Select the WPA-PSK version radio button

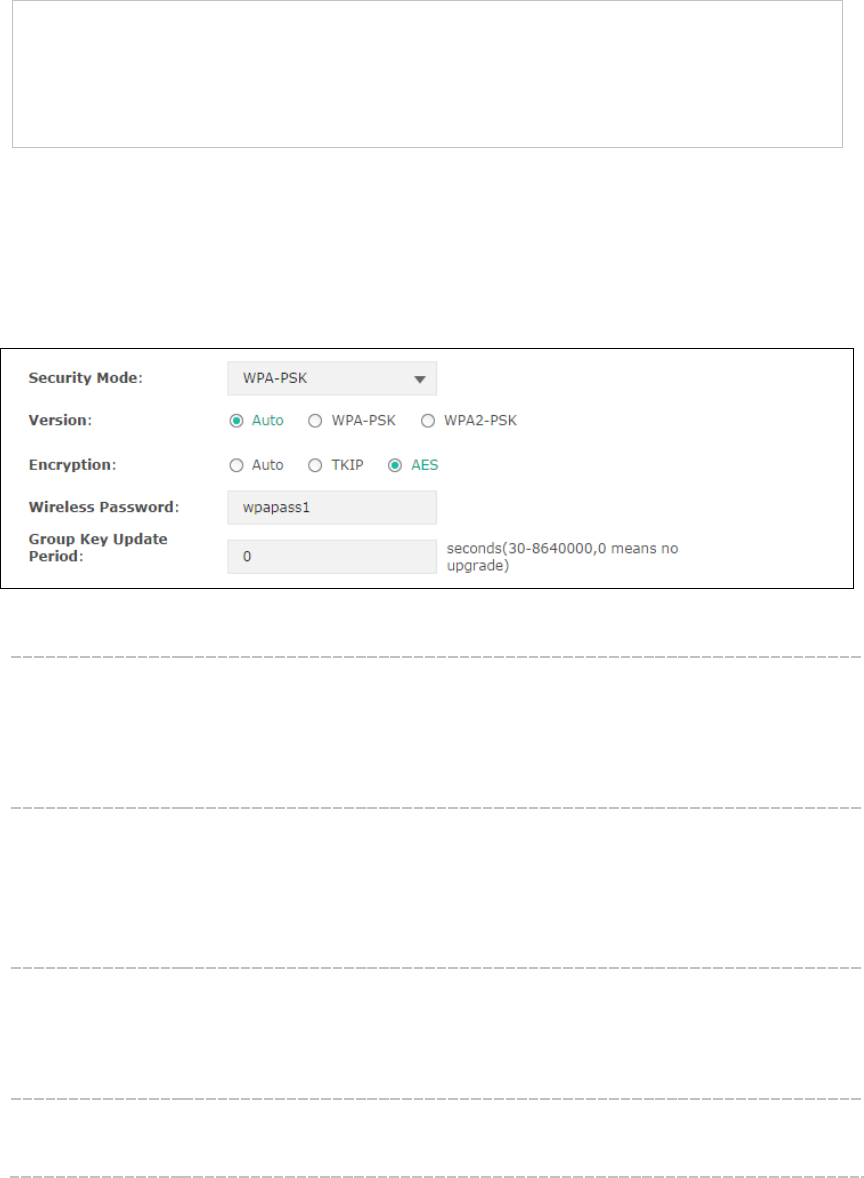[316, 421]
